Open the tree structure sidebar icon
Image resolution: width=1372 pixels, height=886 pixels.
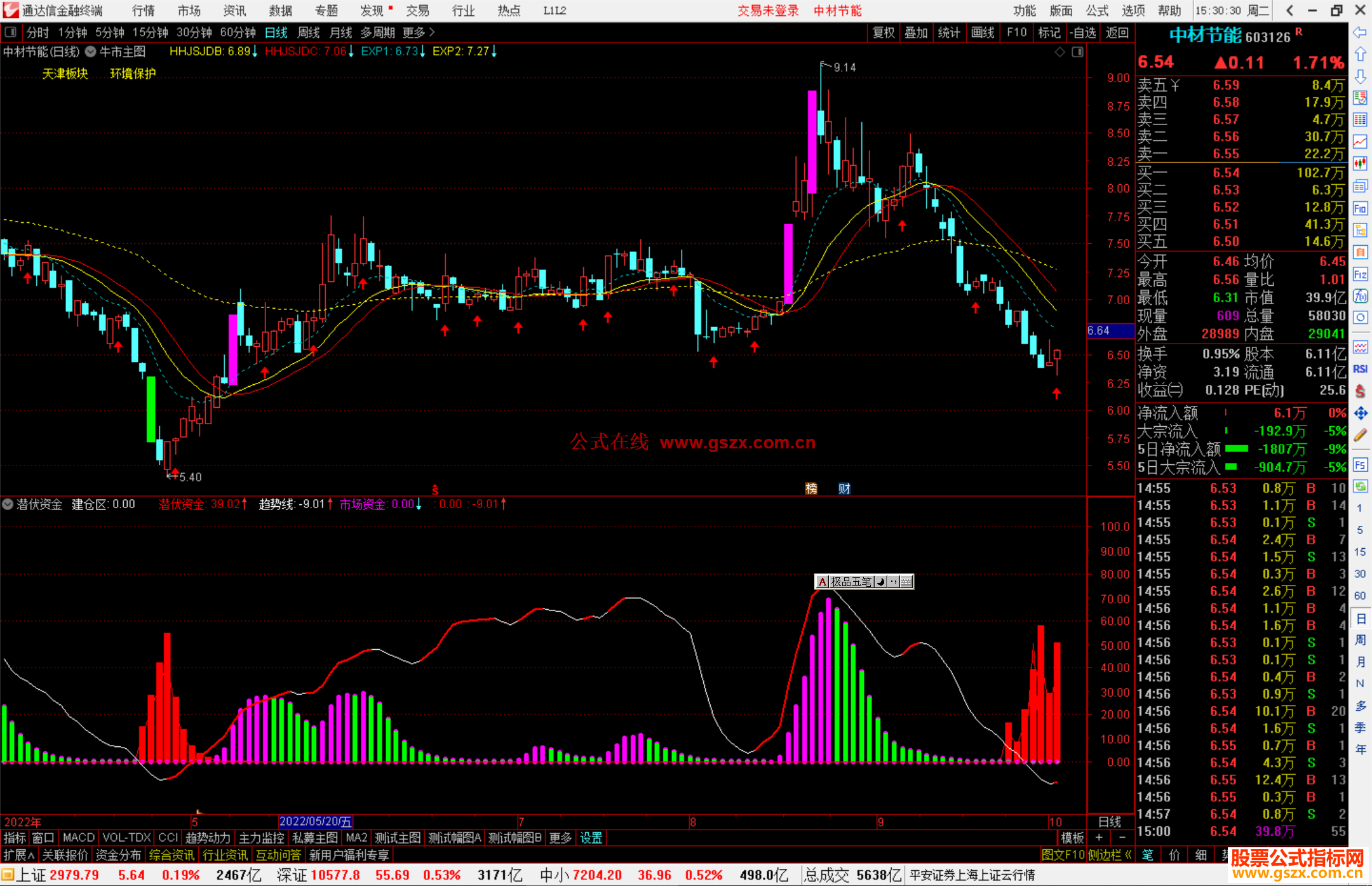1360,230
